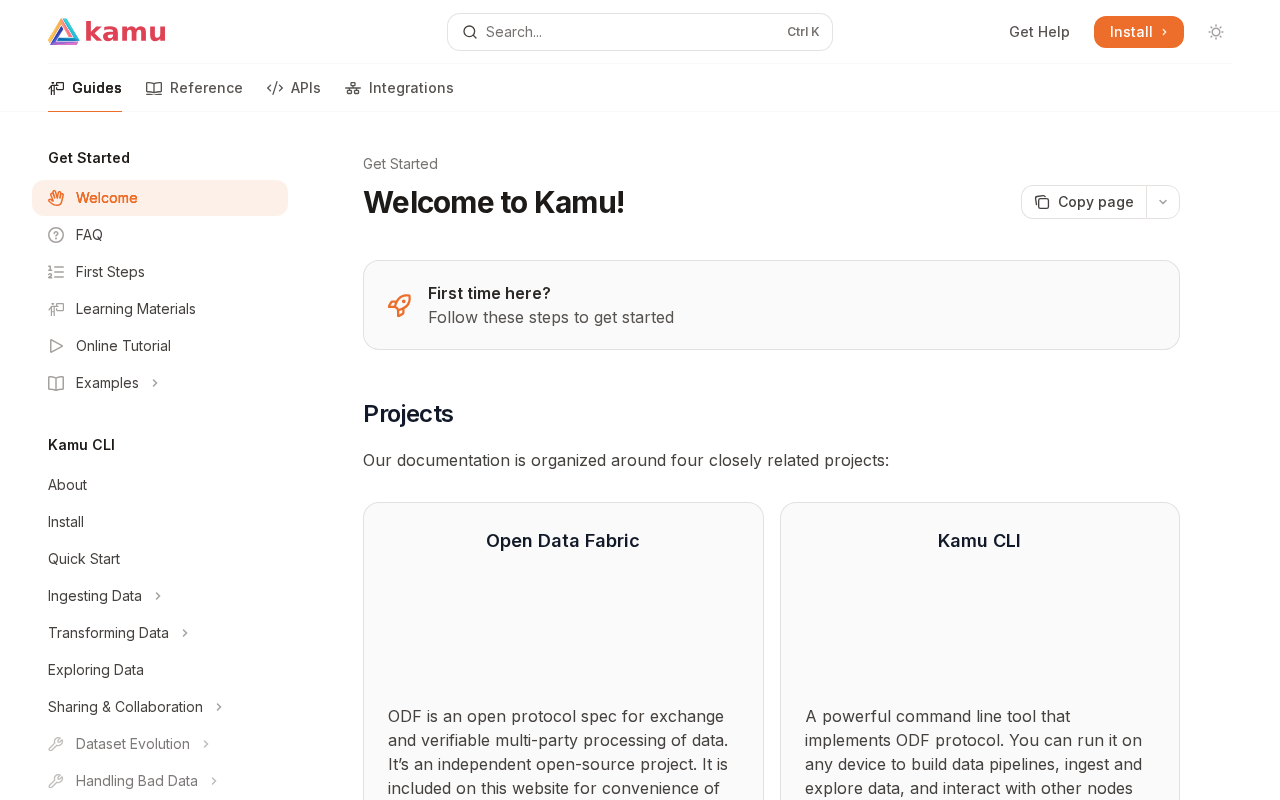Image resolution: width=1280 pixels, height=800 pixels.
Task: Open the Copy page dropdown arrow
Action: point(1163,202)
